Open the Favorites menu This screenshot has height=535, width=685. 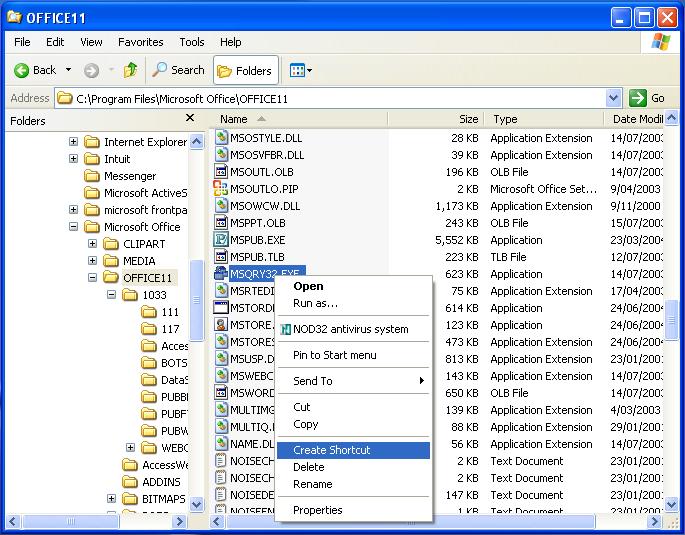tap(140, 42)
